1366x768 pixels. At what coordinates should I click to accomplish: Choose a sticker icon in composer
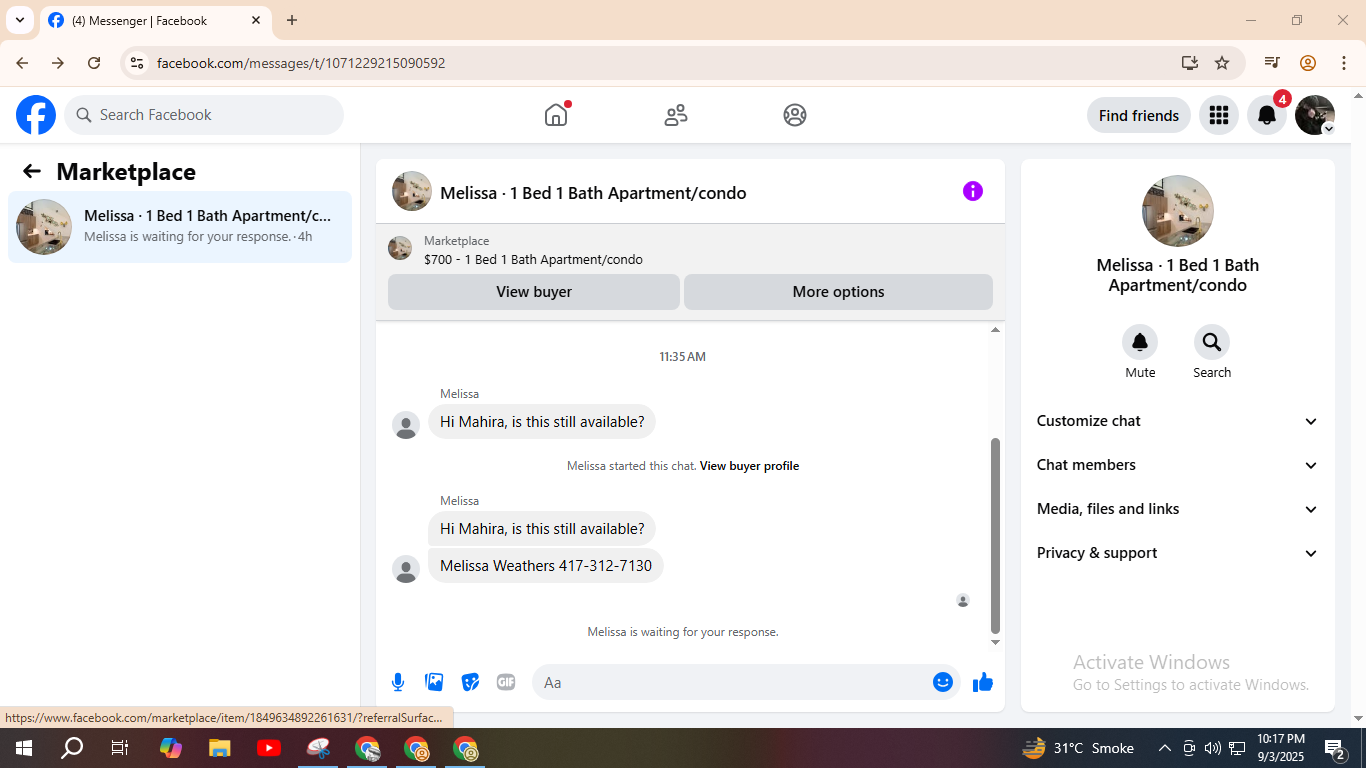[x=470, y=682]
